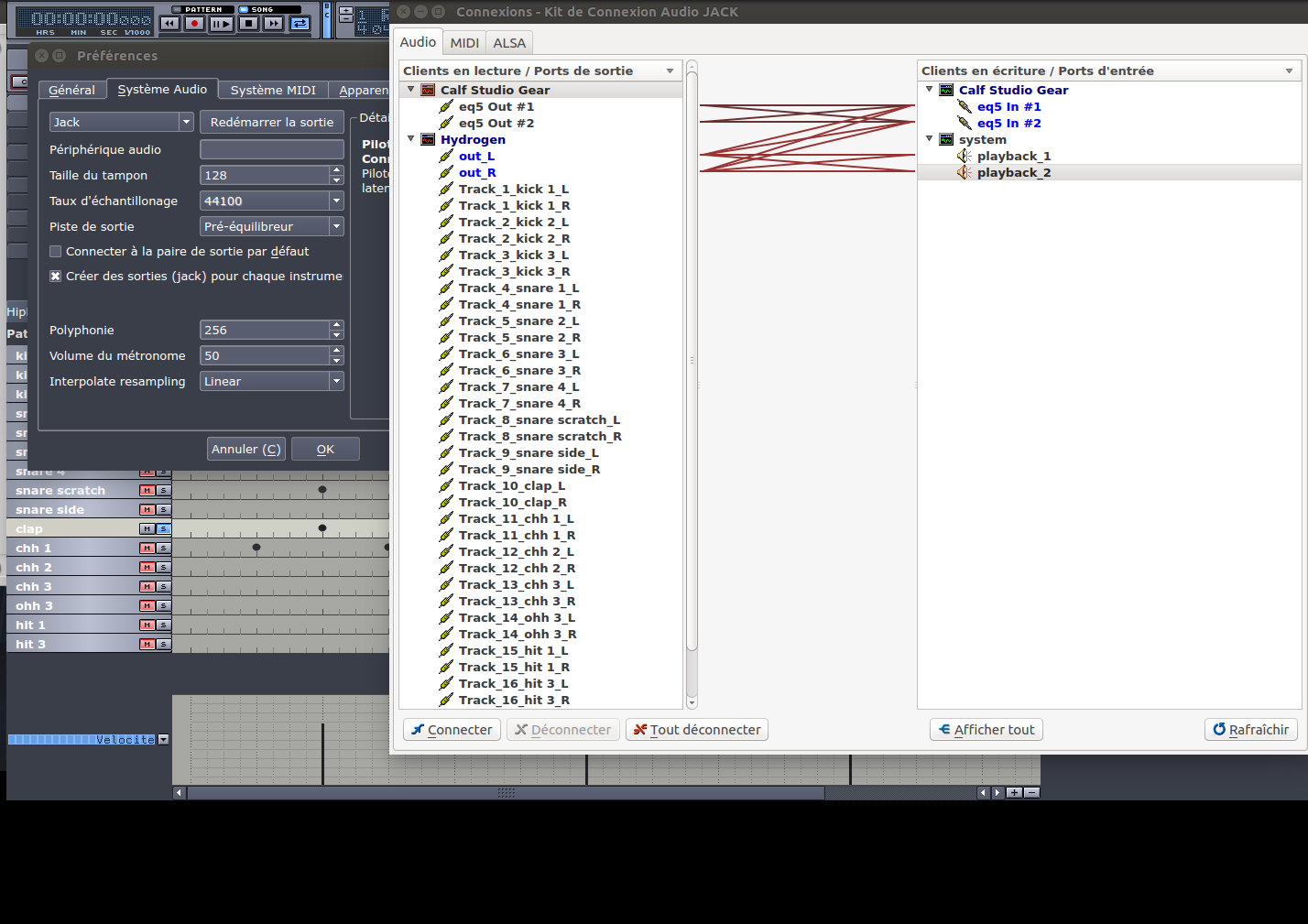Open the ALSA connections tab
Viewport: 1308px width, 924px height.
pyautogui.click(x=509, y=43)
